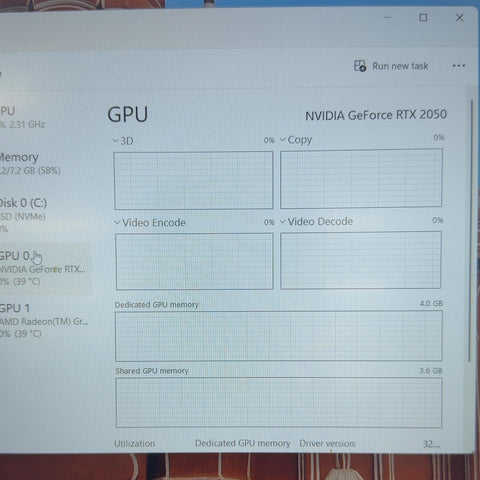The height and width of the screenshot is (480, 480).
Task: Click the Video Decode graph area
Action: [361, 260]
